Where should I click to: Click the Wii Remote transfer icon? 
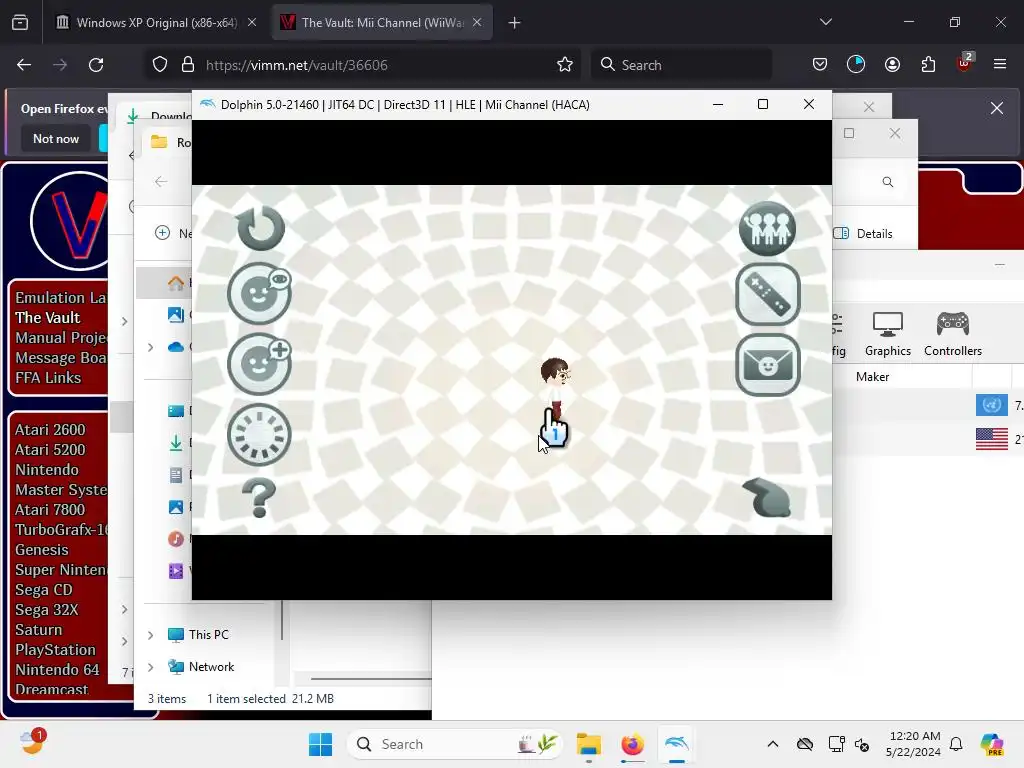pos(767,295)
